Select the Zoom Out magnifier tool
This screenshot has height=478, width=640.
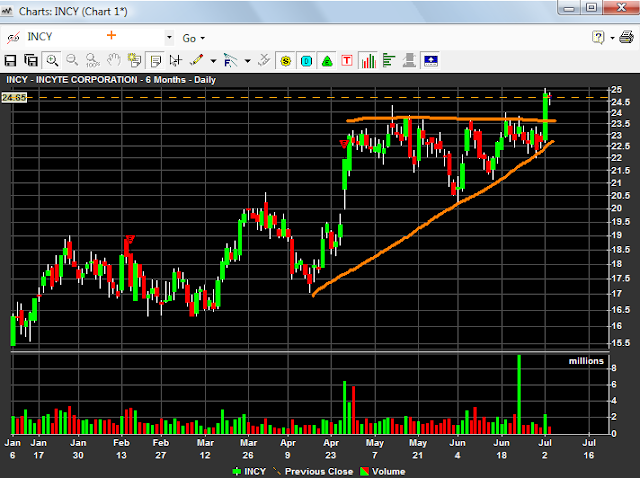click(x=72, y=60)
